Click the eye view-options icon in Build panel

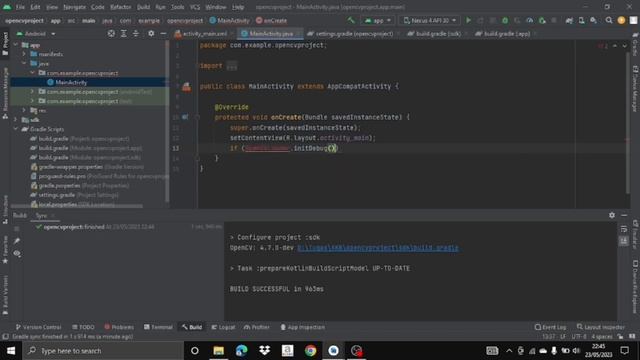pyautogui.click(x=17, y=253)
